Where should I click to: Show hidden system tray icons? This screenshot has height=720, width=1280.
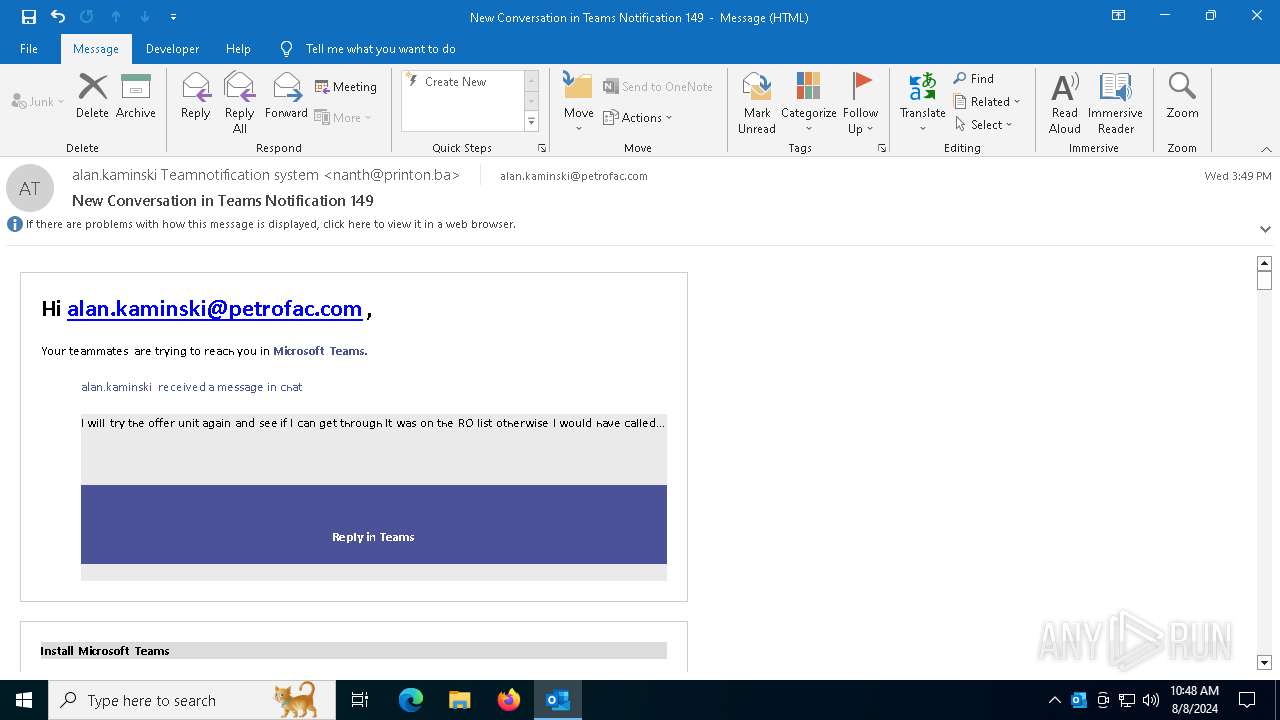(x=1054, y=700)
